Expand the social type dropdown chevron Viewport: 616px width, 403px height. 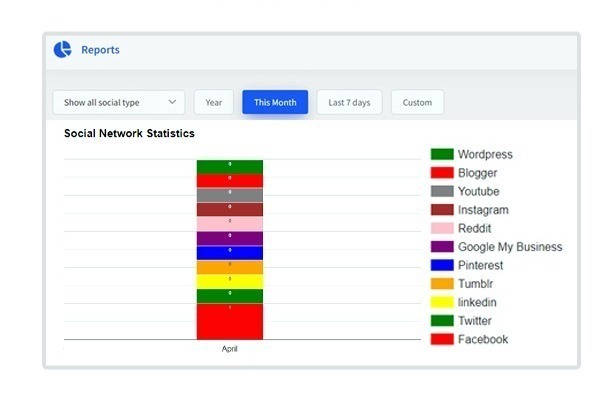point(173,102)
